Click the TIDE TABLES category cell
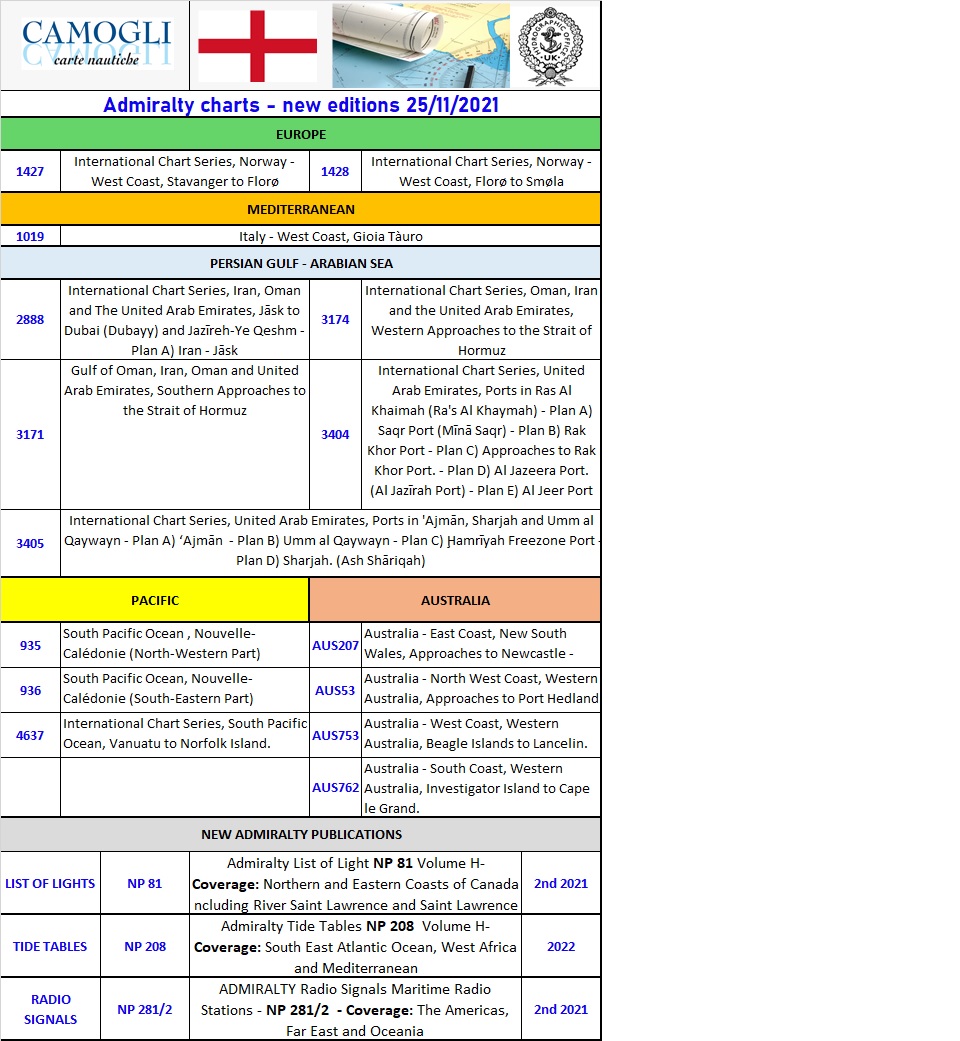The height and width of the screenshot is (1041, 960). pyautogui.click(x=50, y=947)
